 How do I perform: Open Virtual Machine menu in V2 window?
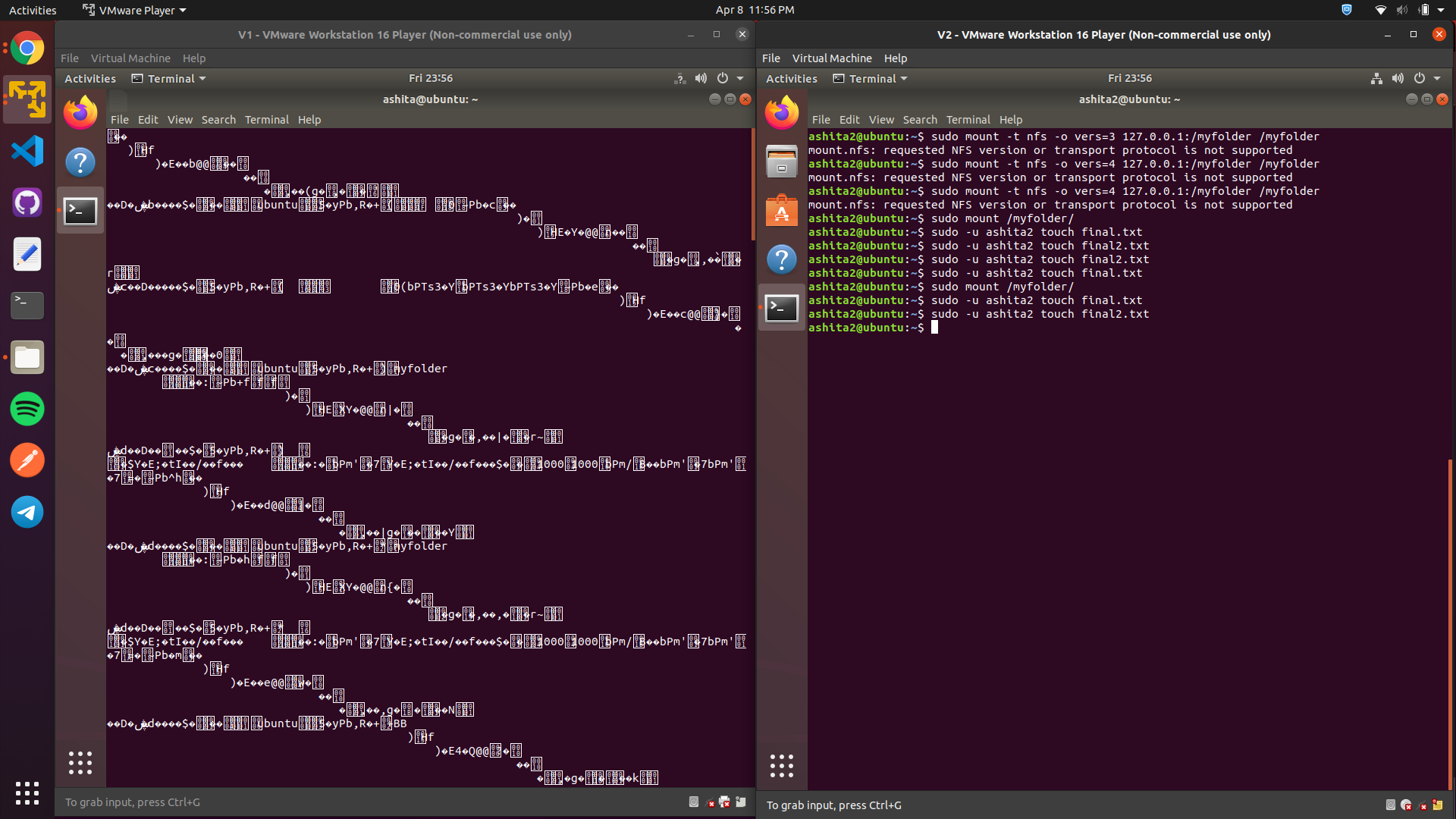832,58
